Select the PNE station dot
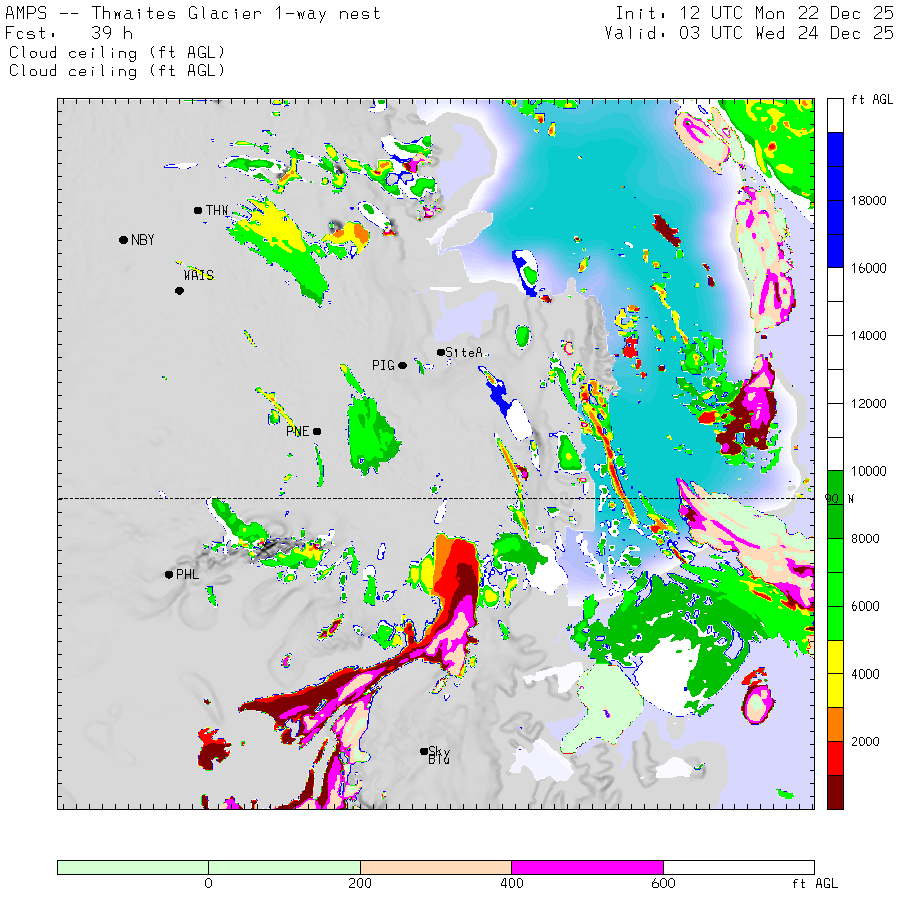Image resolution: width=900 pixels, height=900 pixels. 317,431
